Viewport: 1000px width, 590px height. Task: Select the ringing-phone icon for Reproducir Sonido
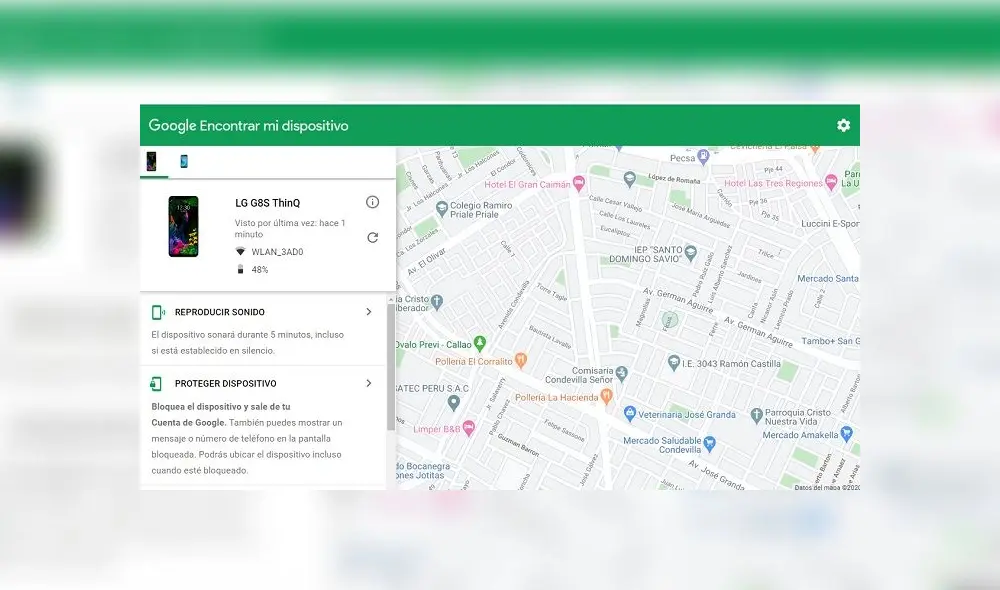click(155, 312)
